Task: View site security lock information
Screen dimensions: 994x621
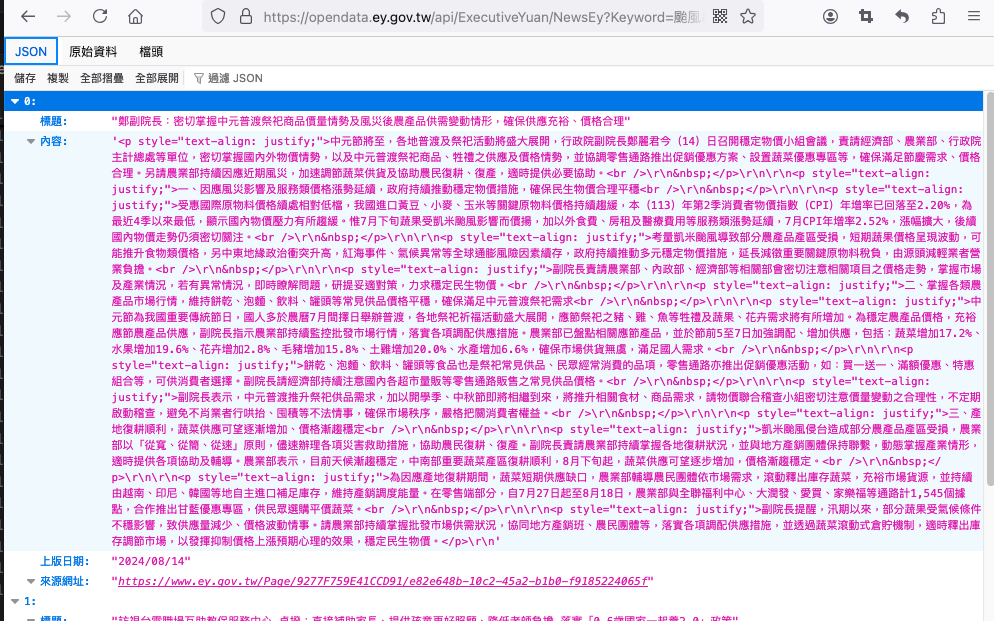Action: pyautogui.click(x=246, y=16)
